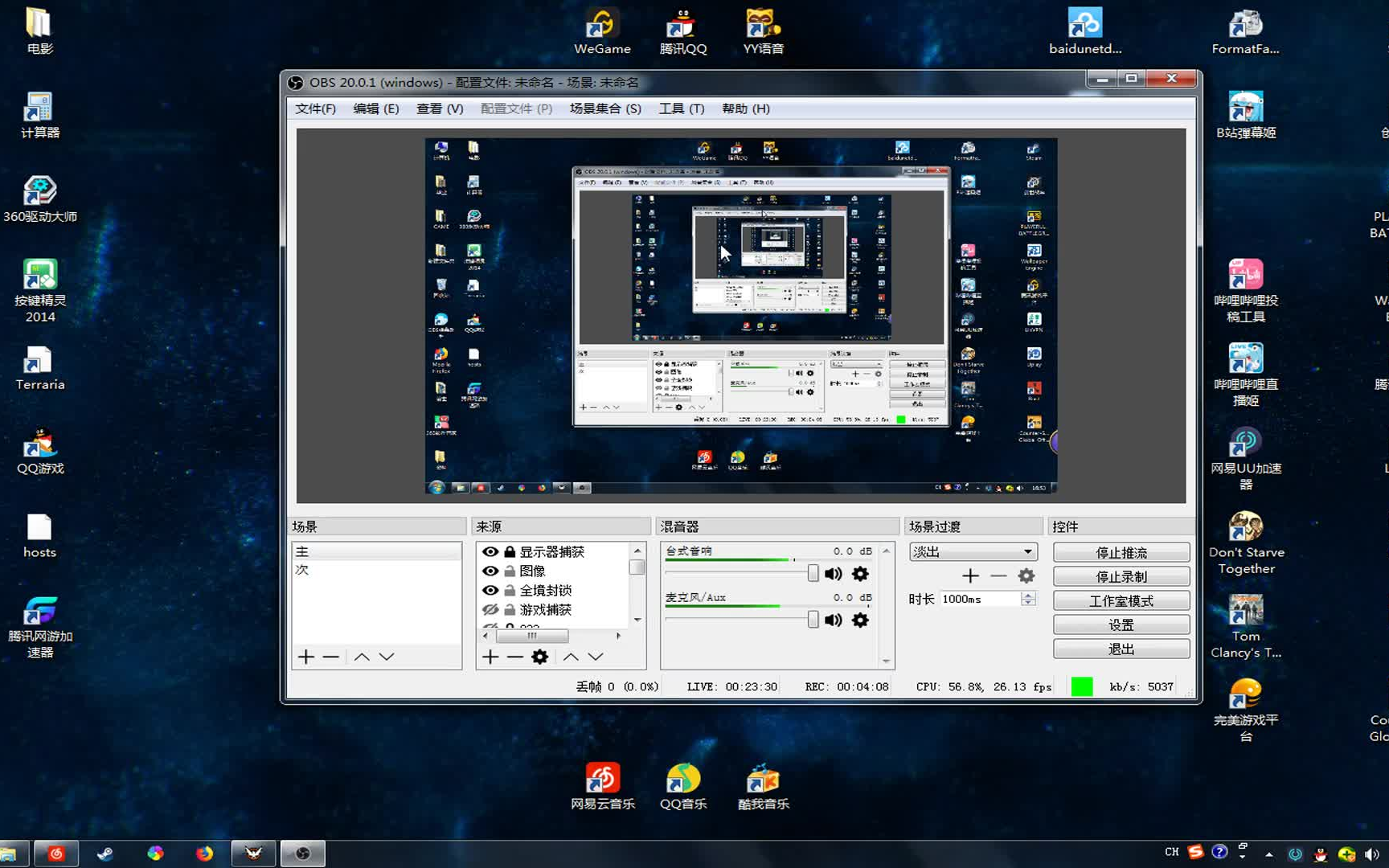This screenshot has height=868, width=1389.
Task: Open the Don't Starve Together desktop shortcut
Action: tap(1246, 544)
